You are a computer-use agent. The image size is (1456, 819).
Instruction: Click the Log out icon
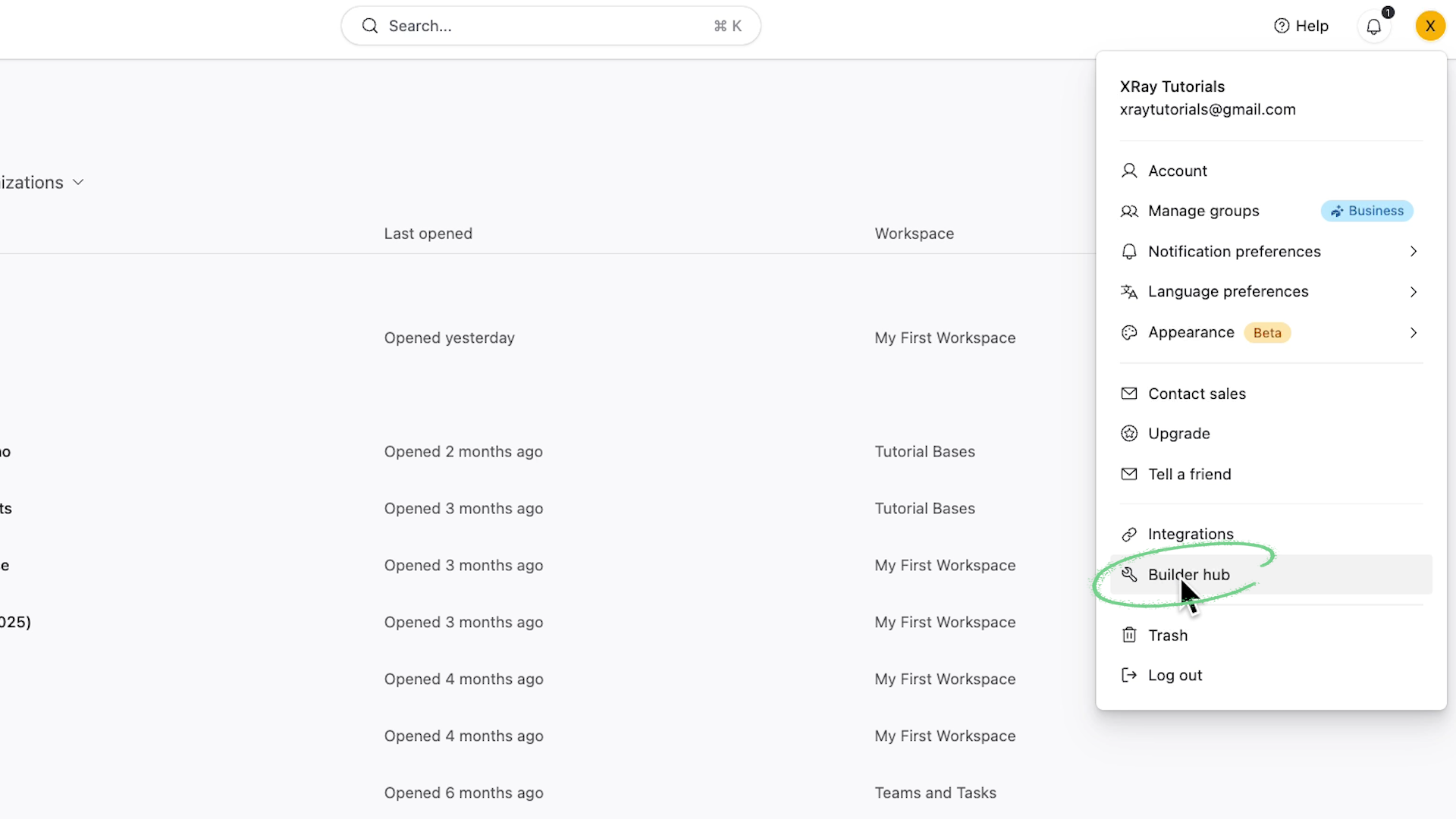[x=1129, y=675]
